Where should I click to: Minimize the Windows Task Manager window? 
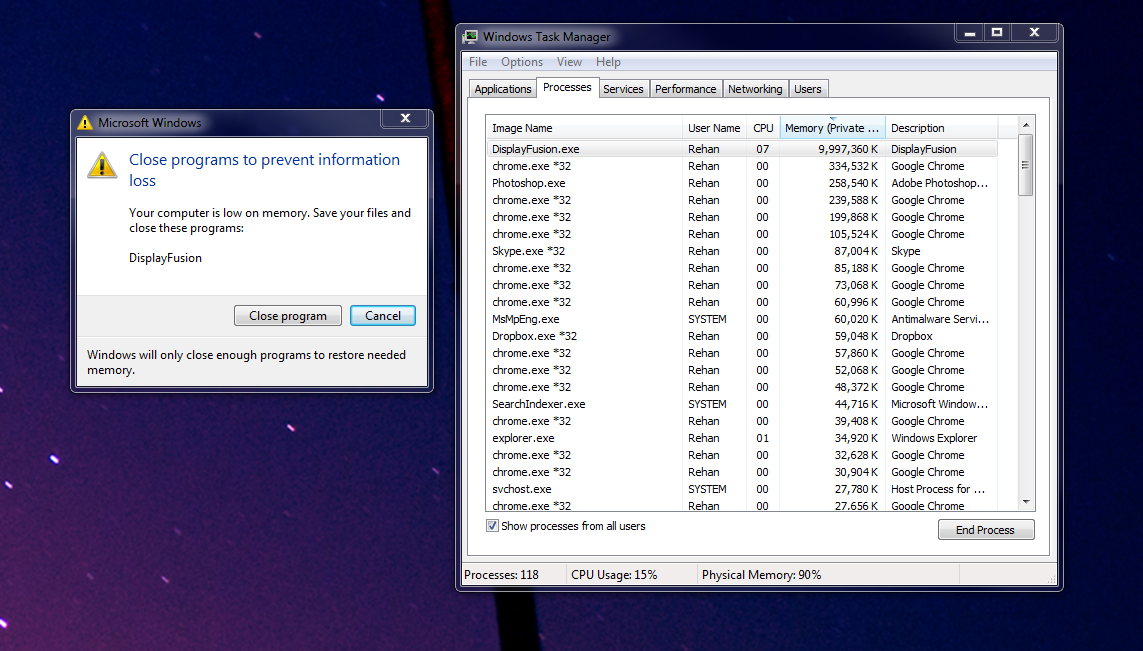967,33
